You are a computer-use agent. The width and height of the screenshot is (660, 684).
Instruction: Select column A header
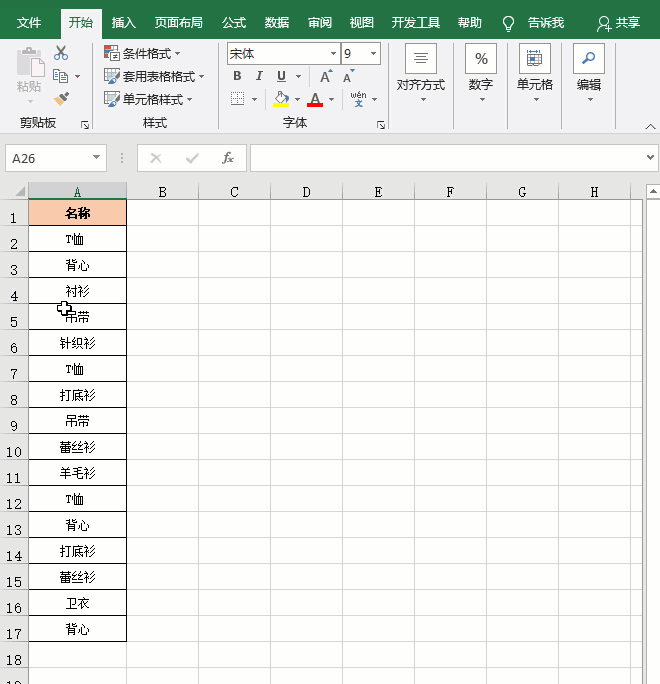pyautogui.click(x=78, y=192)
